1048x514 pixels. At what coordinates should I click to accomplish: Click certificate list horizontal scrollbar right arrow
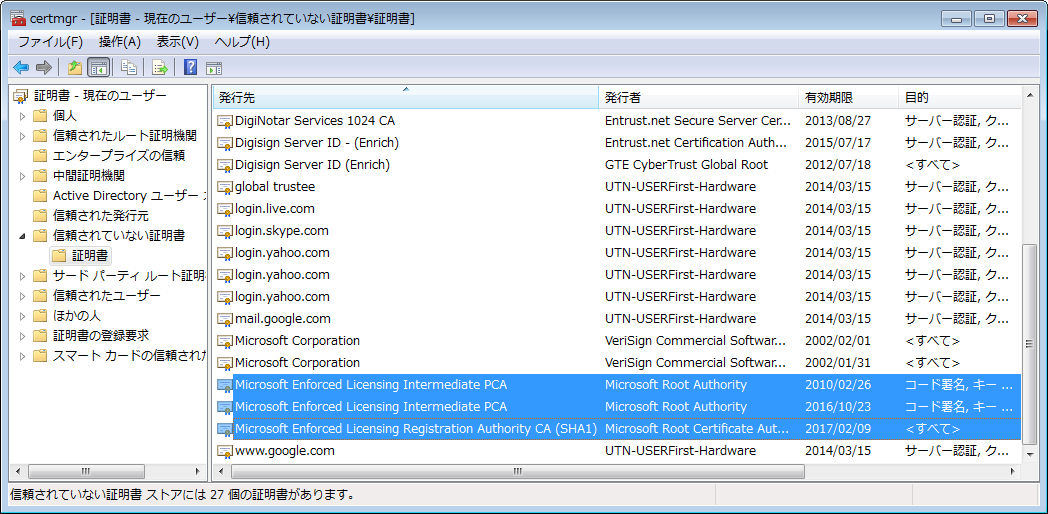pos(1014,471)
